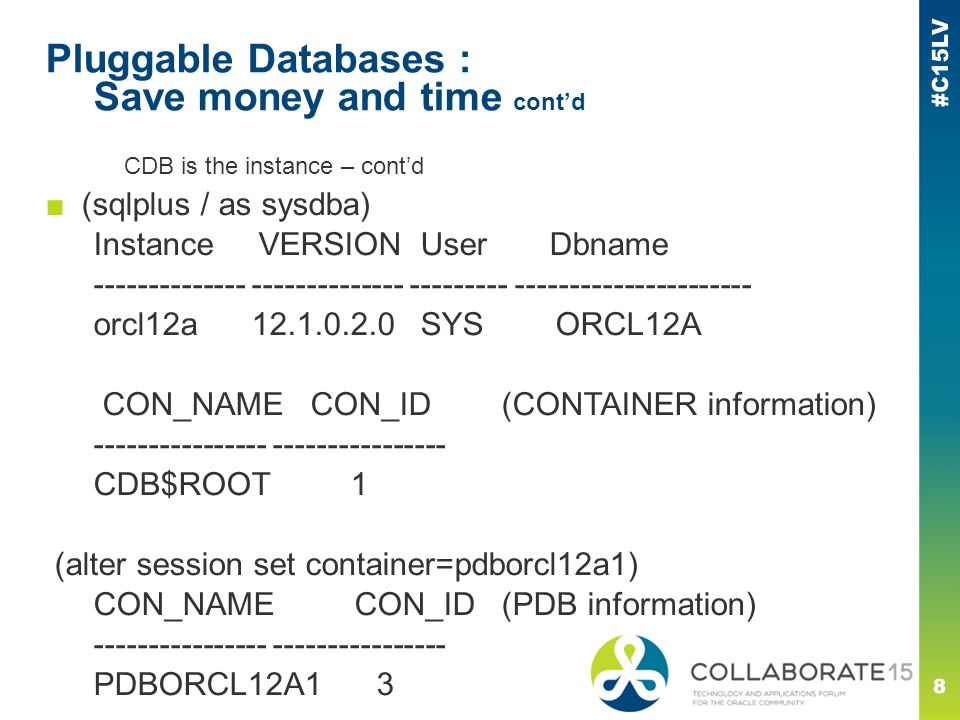Viewport: 960px width, 720px height.
Task: Click the #C15LV hashtag on the sidebar
Action: (x=940, y=64)
